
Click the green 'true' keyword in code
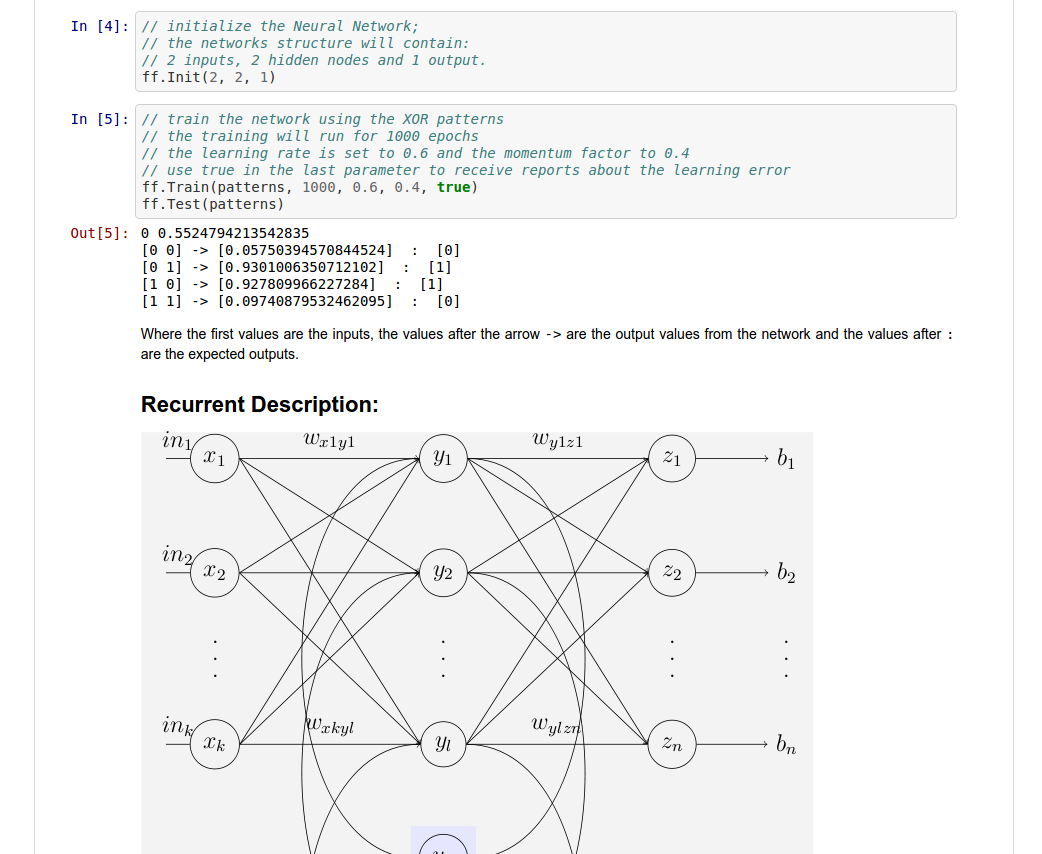(x=453, y=187)
